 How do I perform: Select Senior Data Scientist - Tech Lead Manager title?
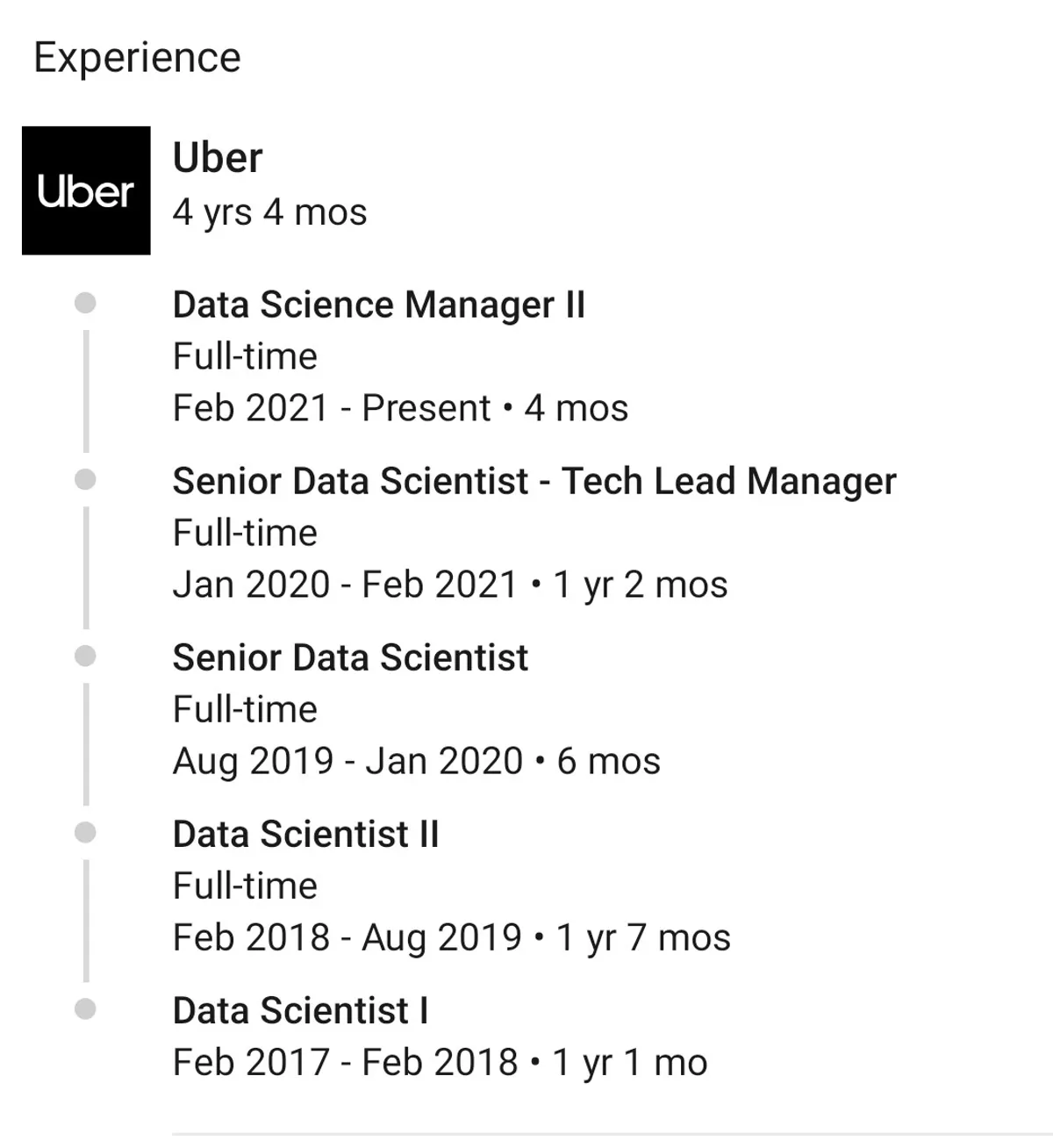534,482
